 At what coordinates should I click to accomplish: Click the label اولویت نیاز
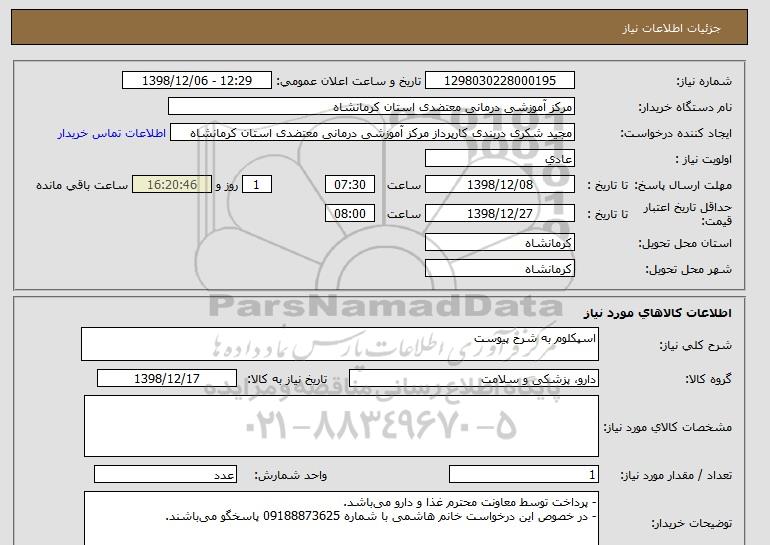pos(704,160)
